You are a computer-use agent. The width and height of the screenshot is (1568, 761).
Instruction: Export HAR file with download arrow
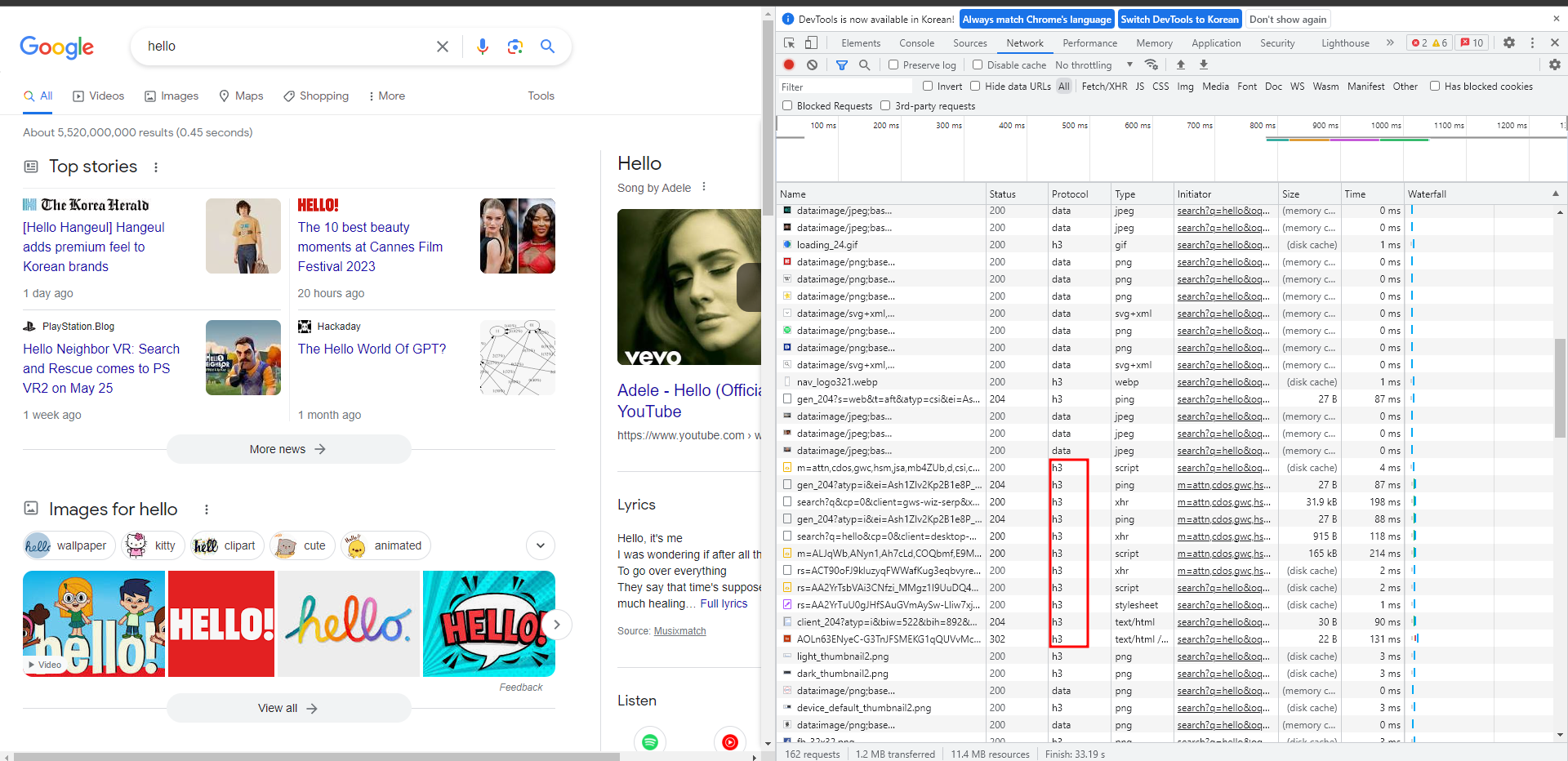tap(1203, 65)
